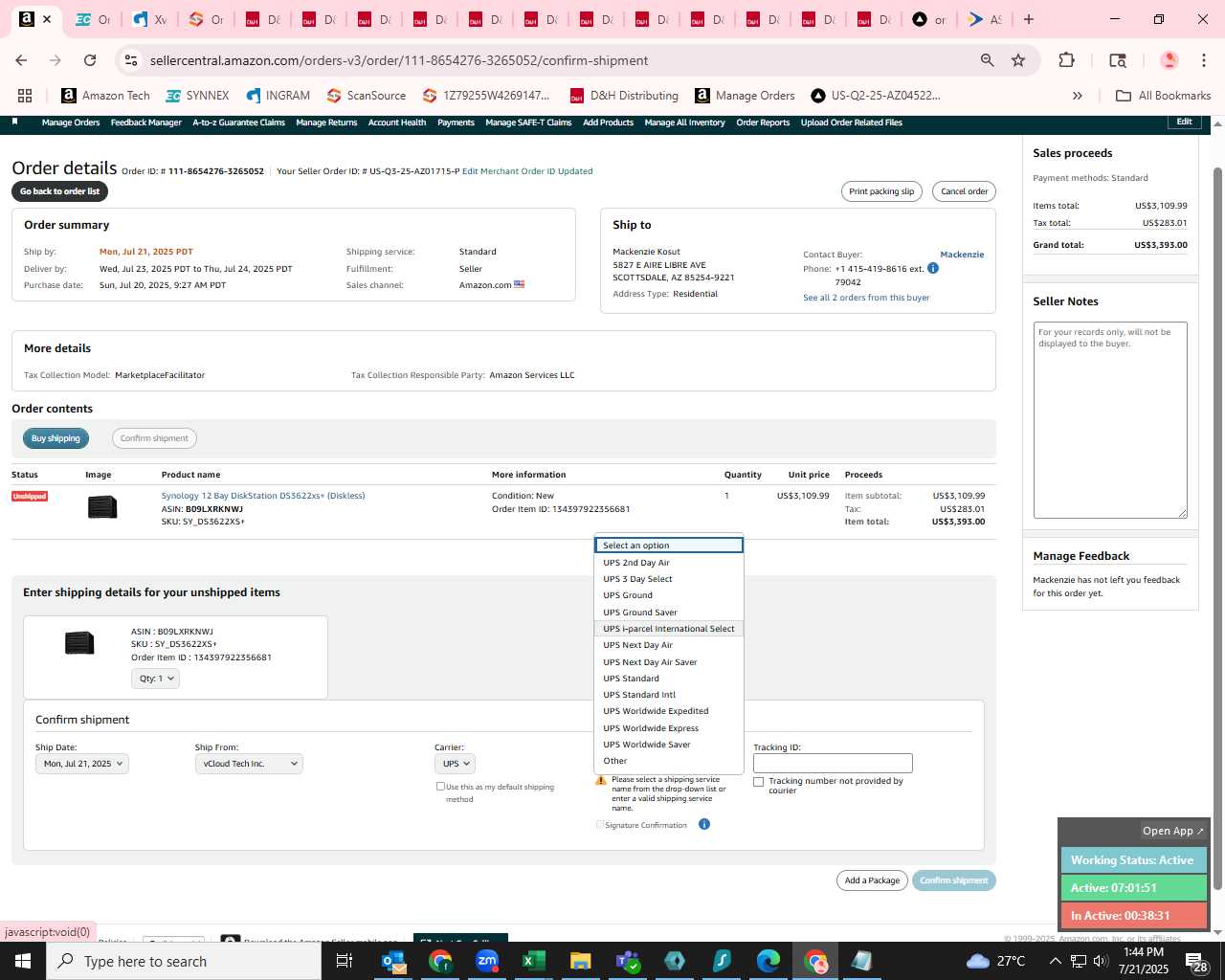Click the zoom magnifier icon in address bar

pyautogui.click(x=987, y=60)
